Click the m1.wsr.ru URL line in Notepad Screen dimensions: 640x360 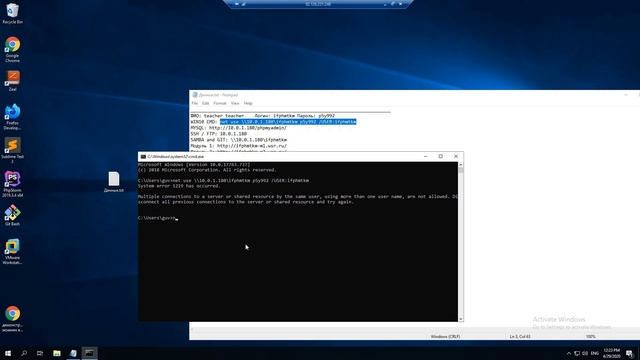coord(238,146)
